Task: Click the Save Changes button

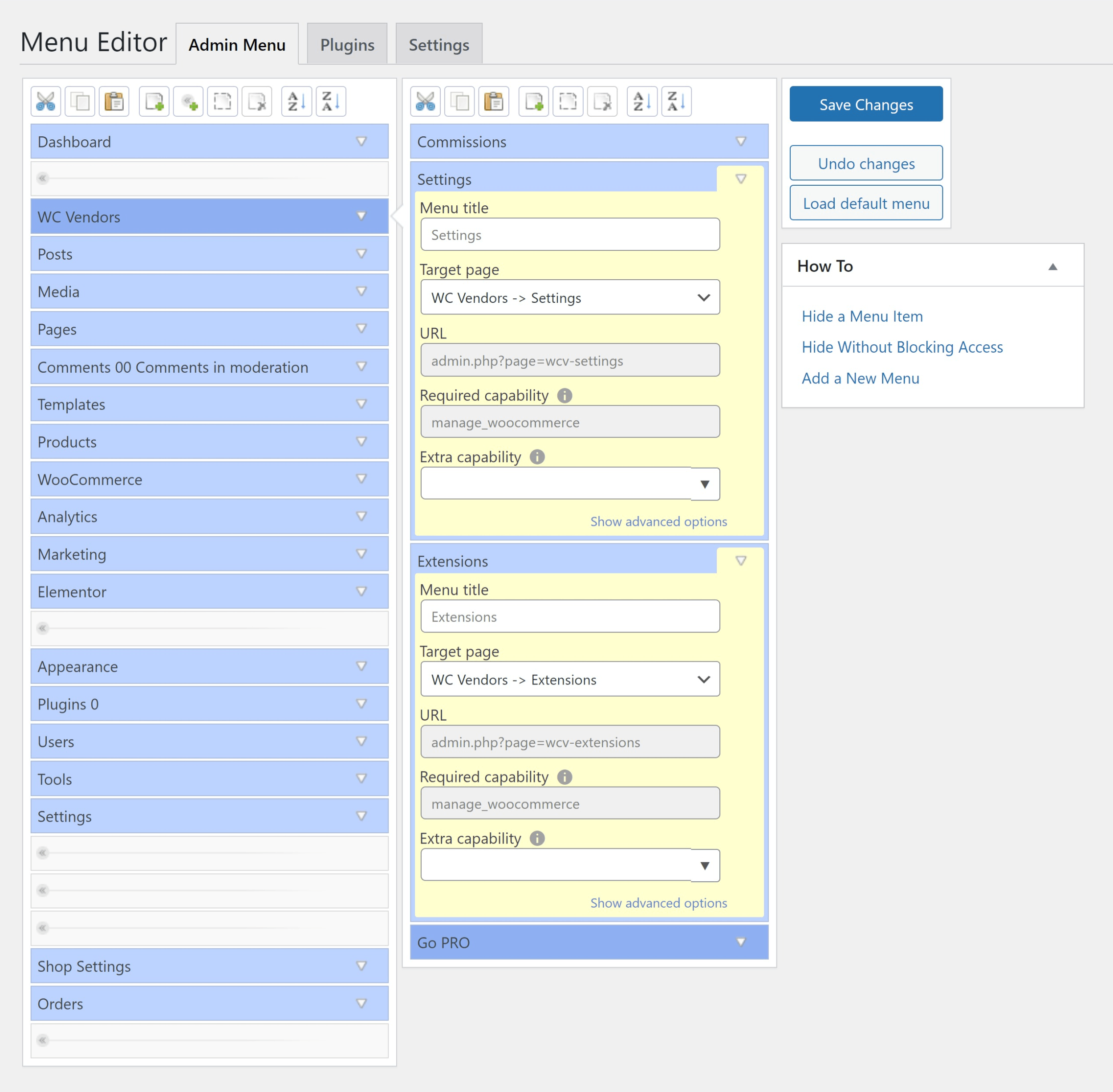Action: coord(865,104)
